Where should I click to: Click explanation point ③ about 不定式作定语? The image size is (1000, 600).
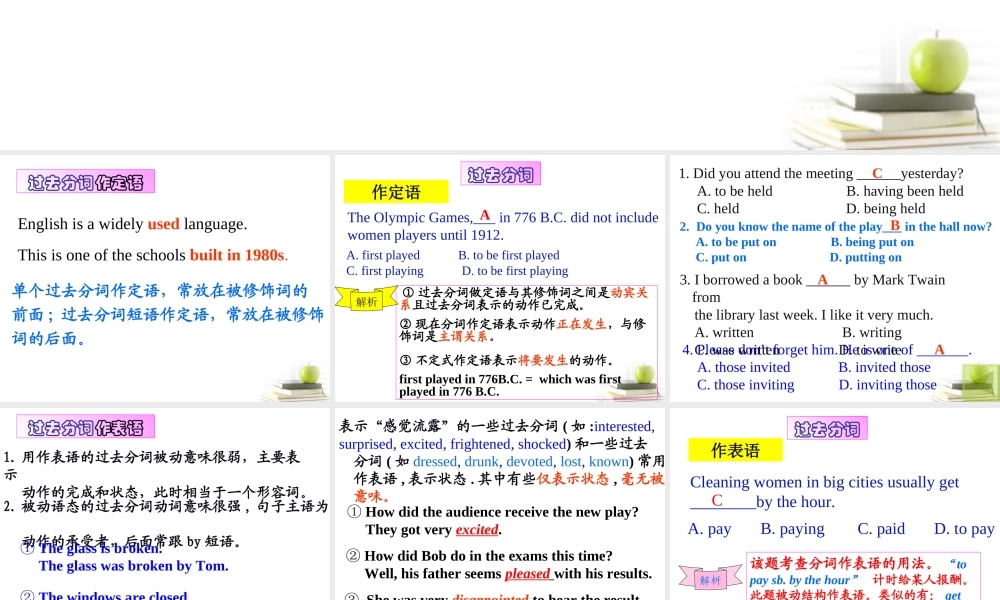[x=506, y=360]
